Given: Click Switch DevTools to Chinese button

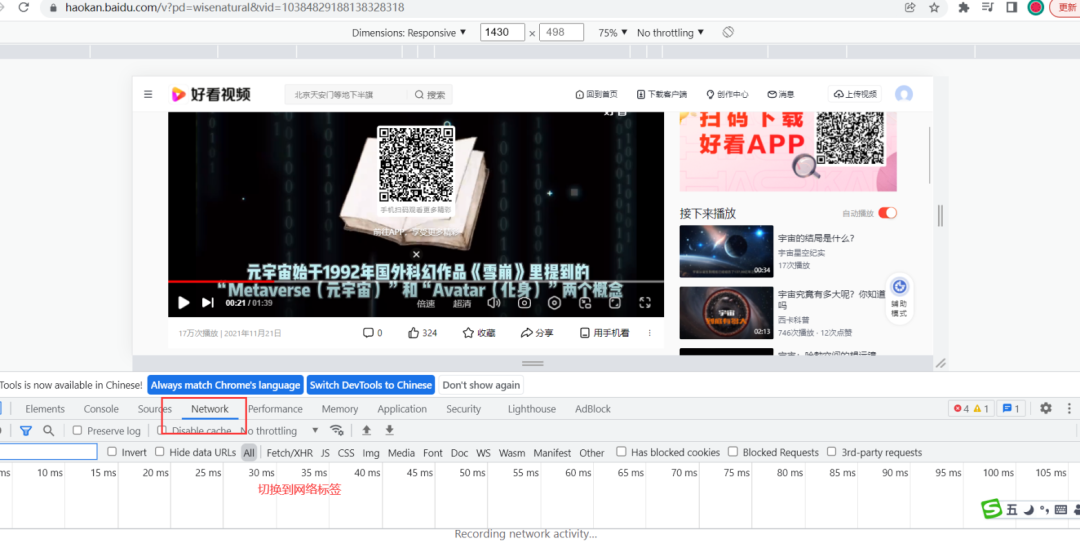Looking at the screenshot, I should 371,385.
